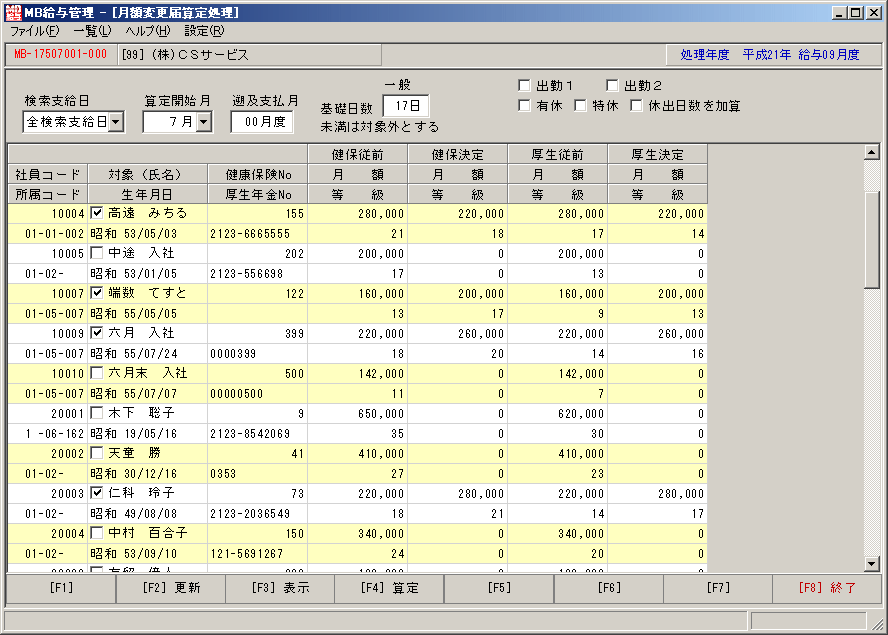Open the 設定(R) menu
Image resolution: width=888 pixels, height=635 pixels.
204,31
